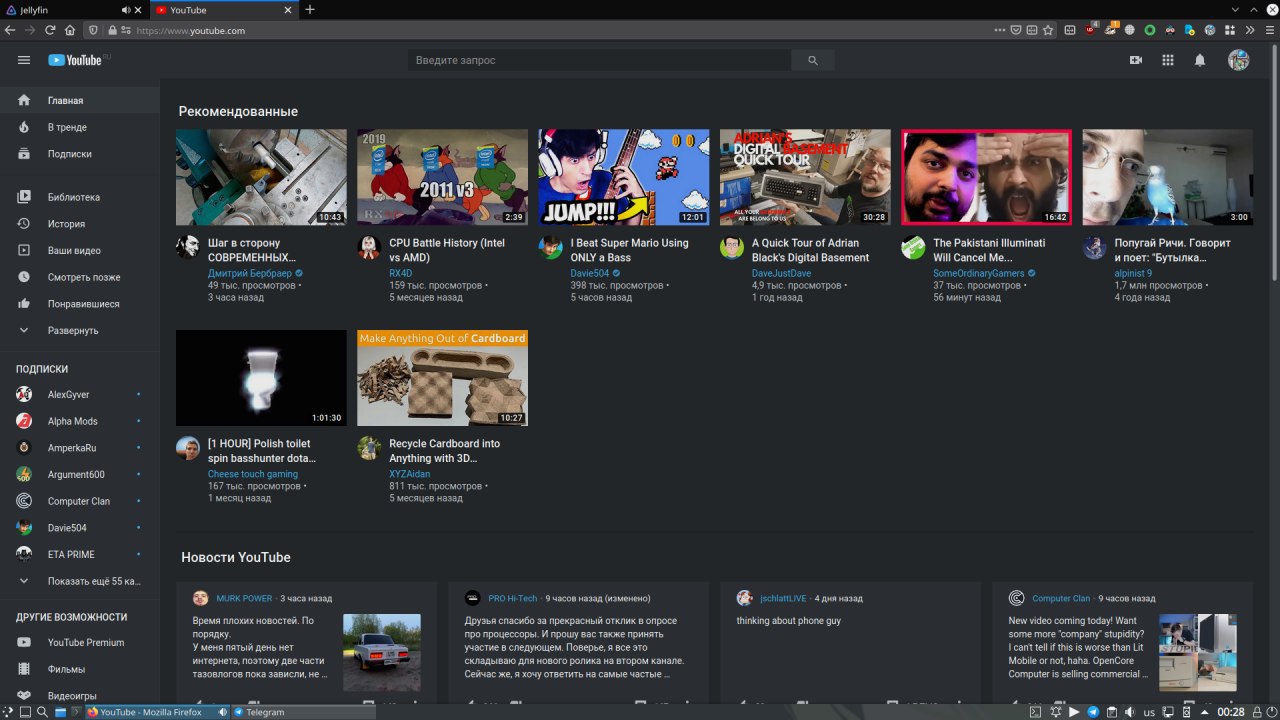
Task: Open the Firefox hamburger menu
Action: 1269,30
